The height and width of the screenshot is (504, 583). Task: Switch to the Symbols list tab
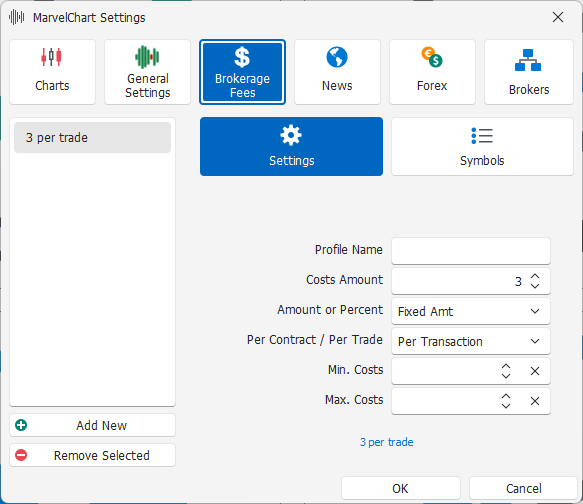pos(482,146)
